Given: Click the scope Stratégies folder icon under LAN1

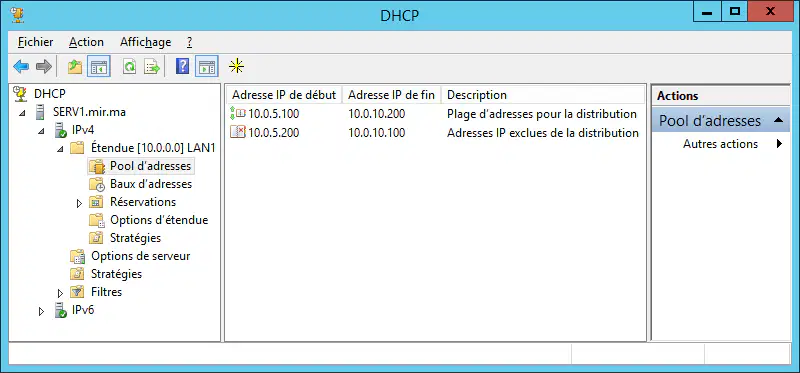Looking at the screenshot, I should (x=96, y=238).
